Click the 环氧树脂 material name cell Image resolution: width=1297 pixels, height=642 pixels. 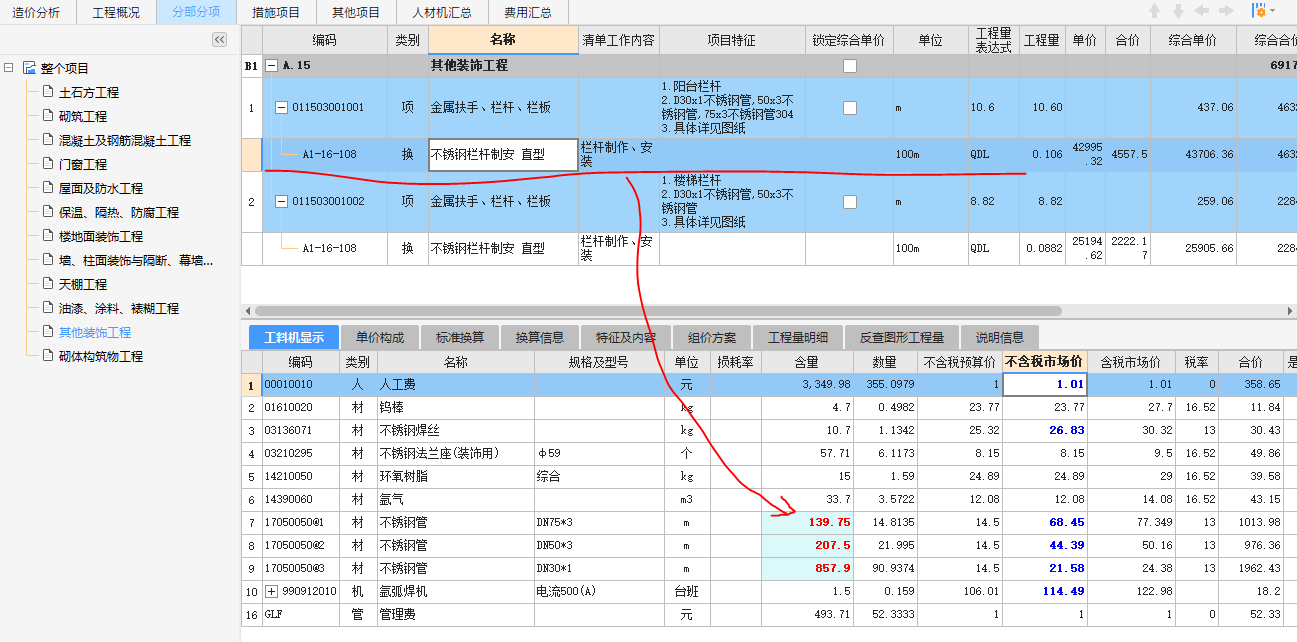pyautogui.click(x=455, y=476)
